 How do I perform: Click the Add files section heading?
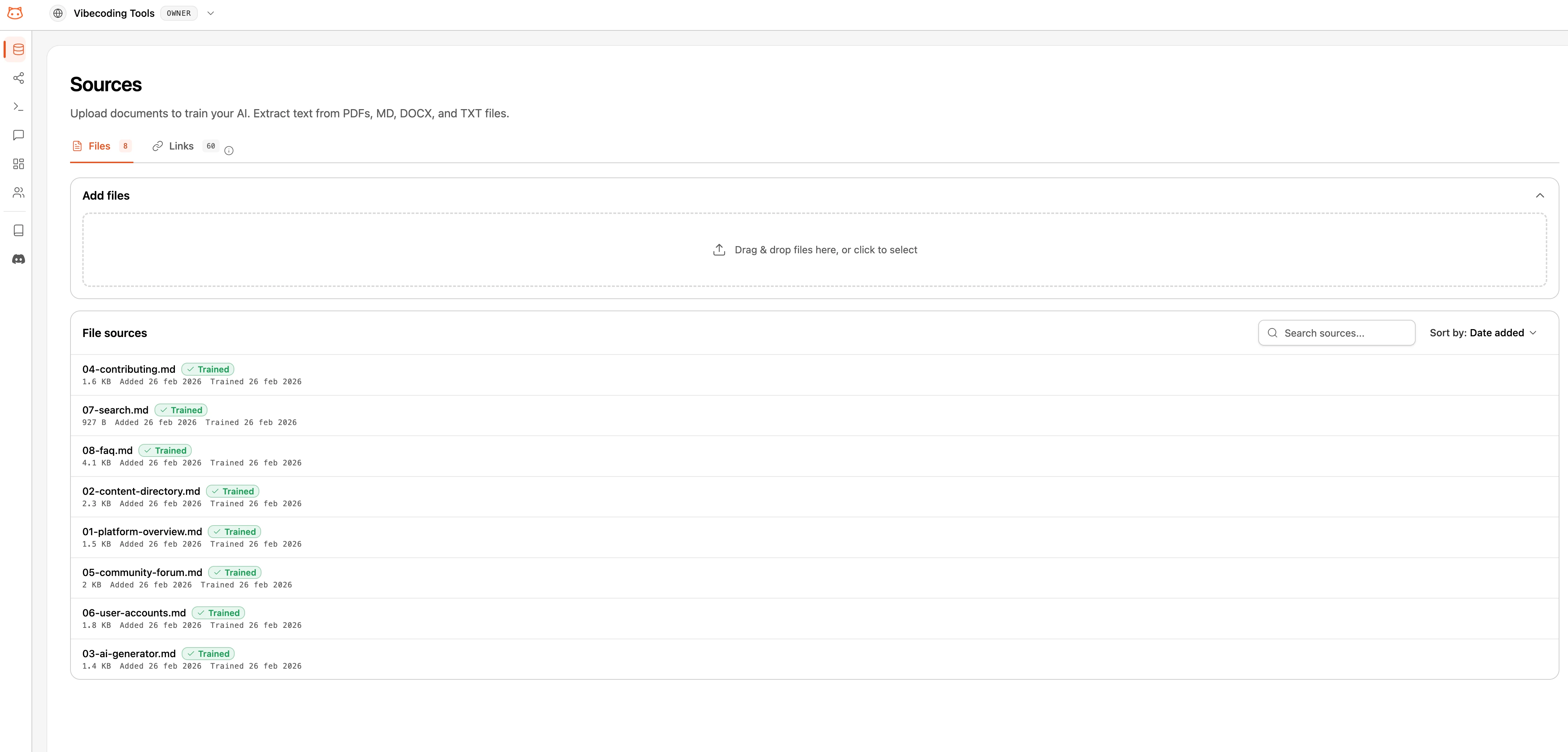(x=106, y=195)
